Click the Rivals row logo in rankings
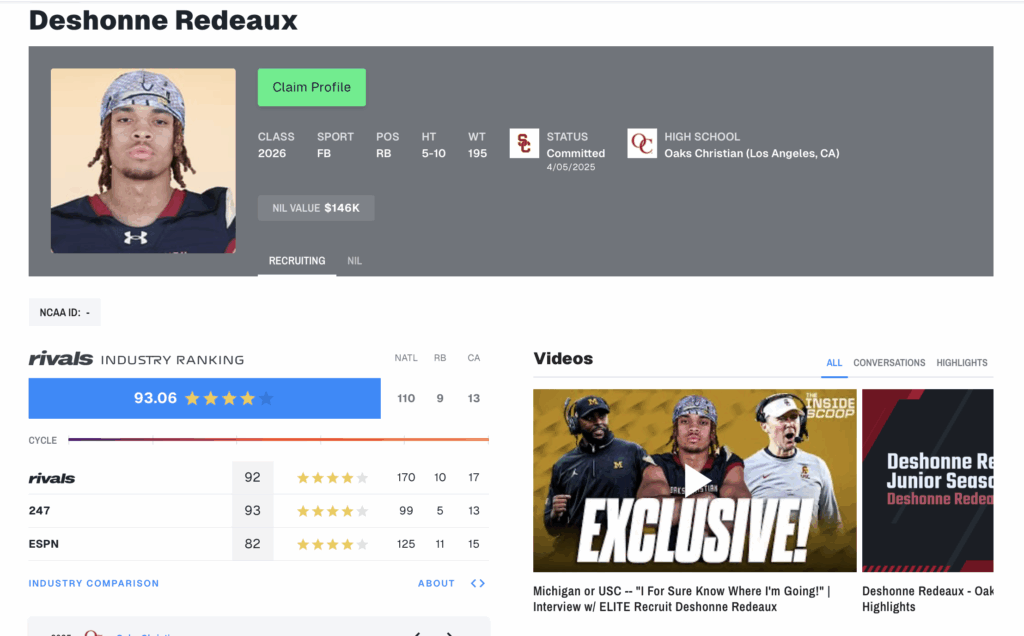The image size is (1024, 636). [x=52, y=478]
